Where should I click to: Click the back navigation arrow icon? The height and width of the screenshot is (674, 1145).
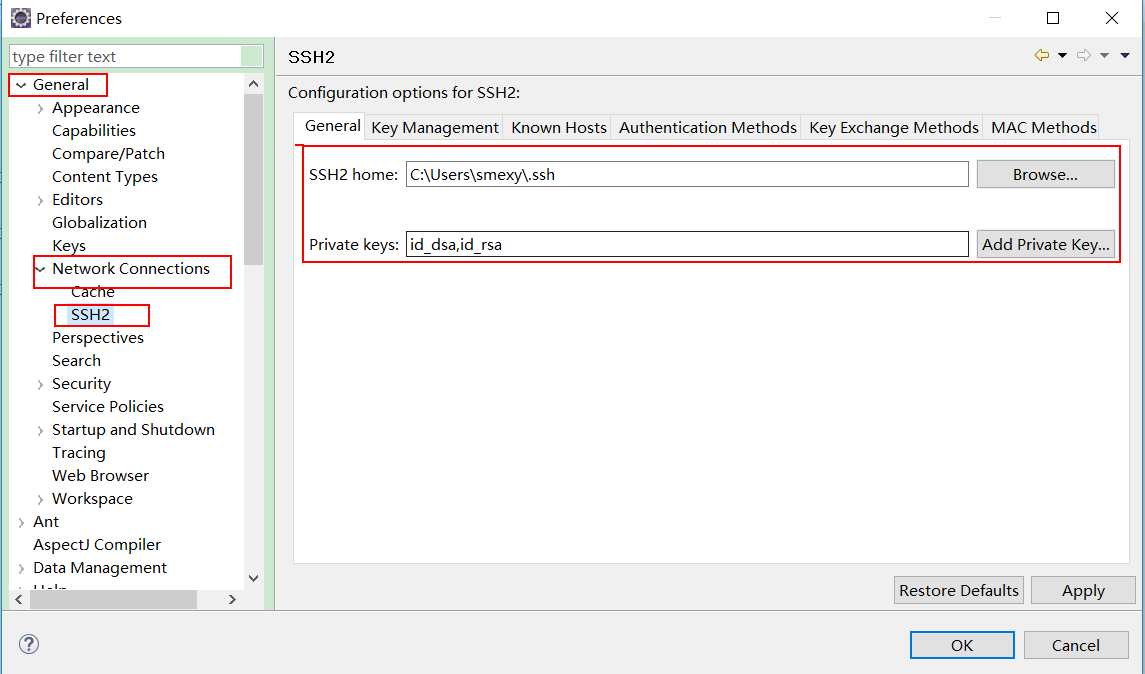pyautogui.click(x=1042, y=56)
